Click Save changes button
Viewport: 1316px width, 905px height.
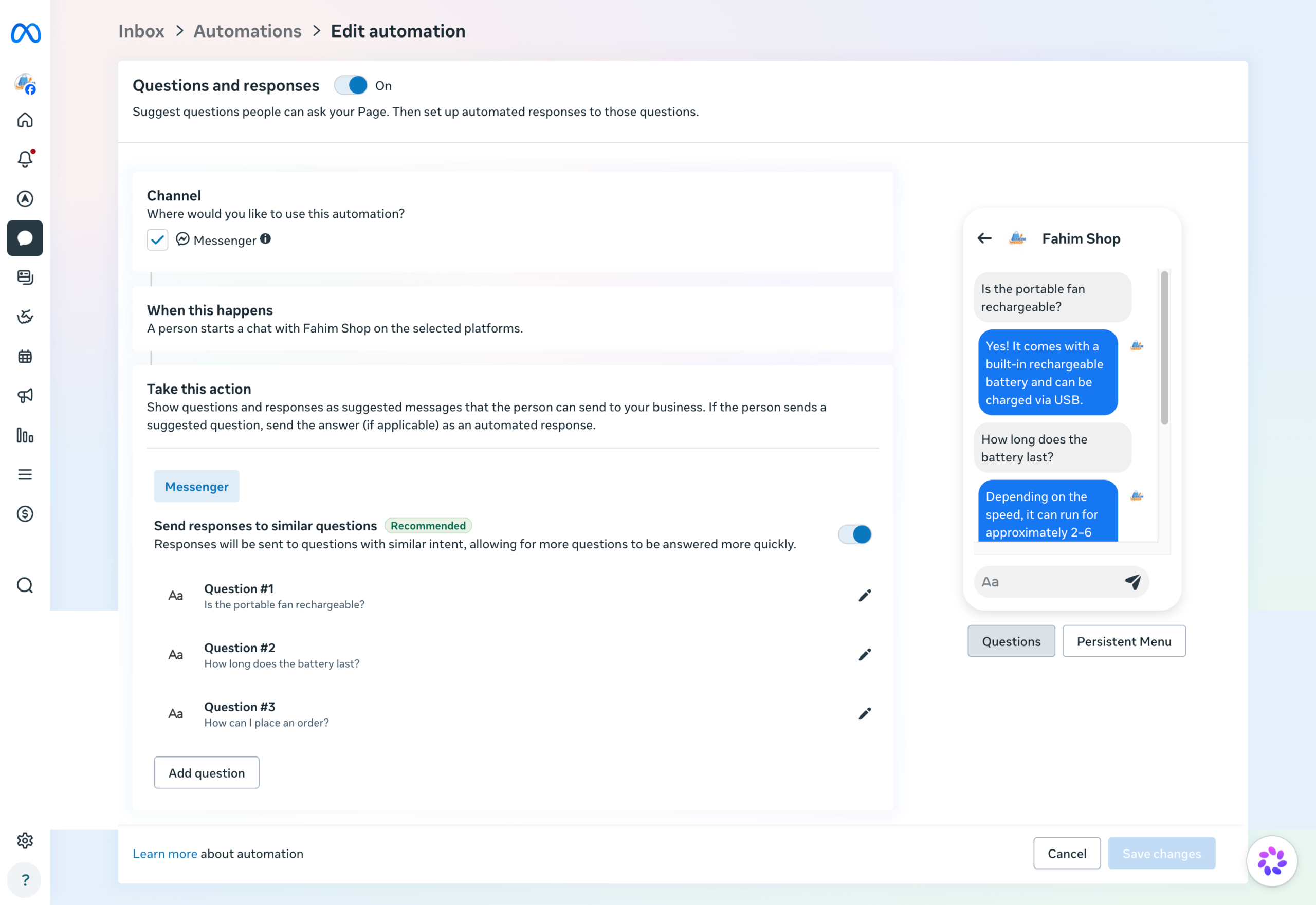[1162, 853]
